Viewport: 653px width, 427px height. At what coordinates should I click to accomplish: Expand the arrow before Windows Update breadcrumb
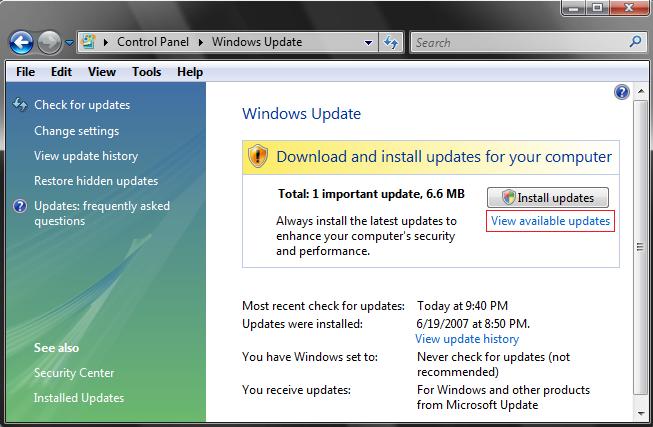[201, 42]
